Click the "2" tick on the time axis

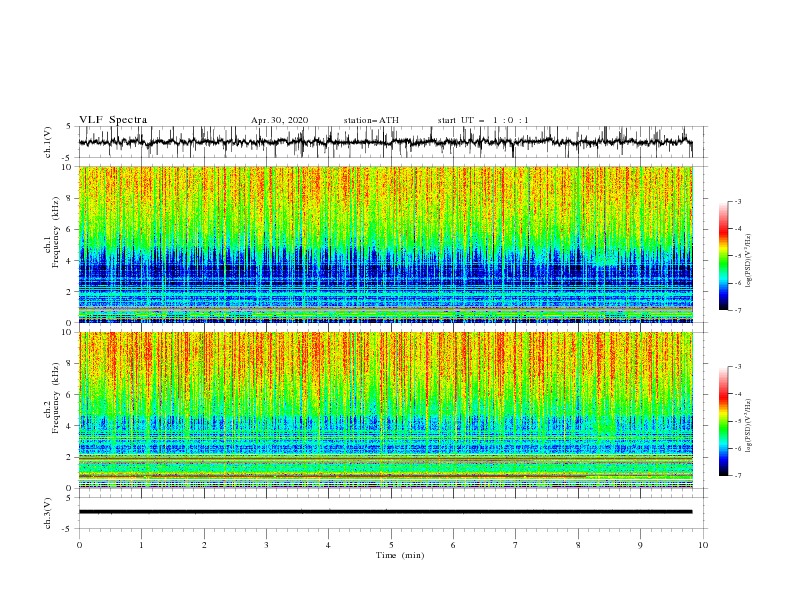204,545
